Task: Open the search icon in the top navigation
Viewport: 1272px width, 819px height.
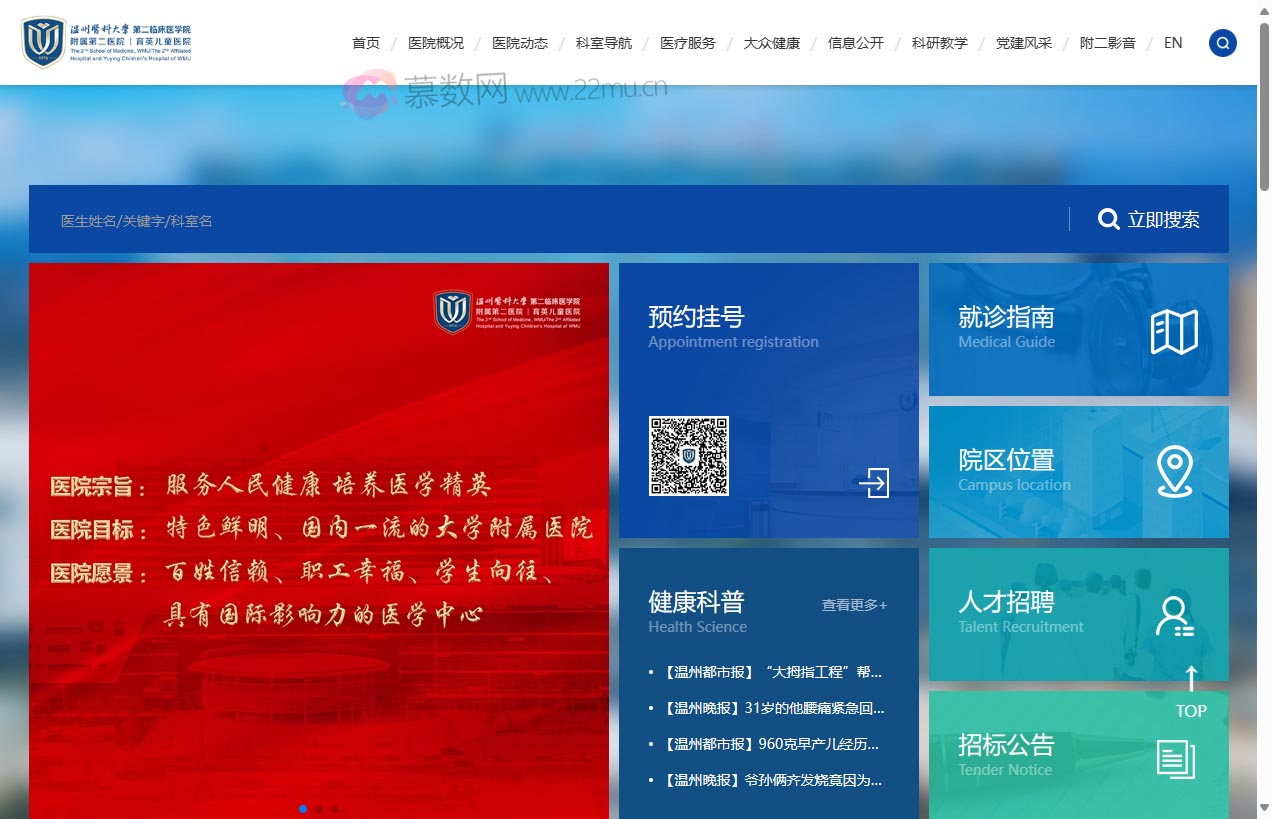Action: click(1222, 43)
